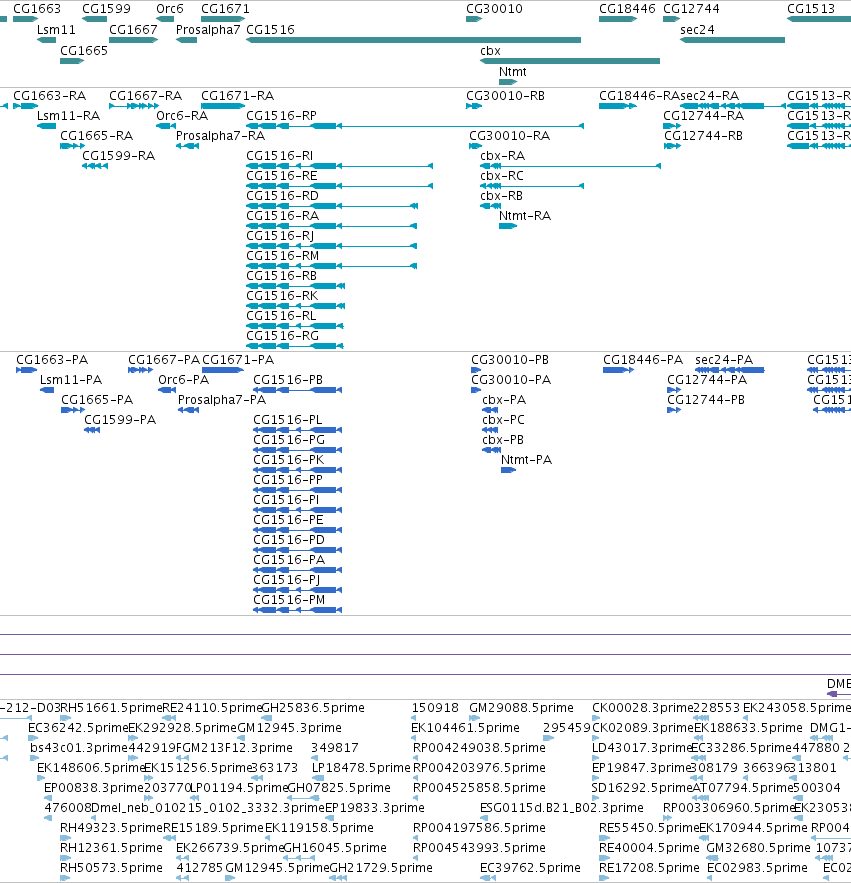Select protein CG1516-PL
This screenshot has height=883, width=851.
[297, 430]
